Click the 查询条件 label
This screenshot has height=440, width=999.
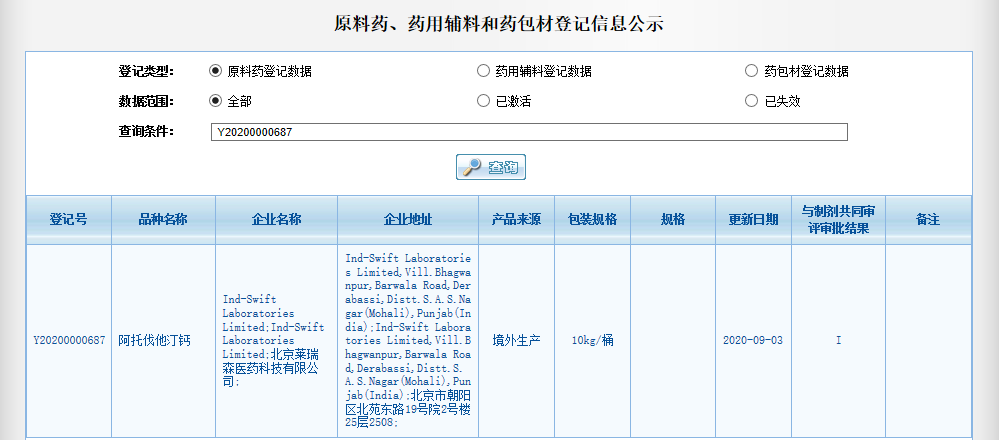[x=146, y=132]
